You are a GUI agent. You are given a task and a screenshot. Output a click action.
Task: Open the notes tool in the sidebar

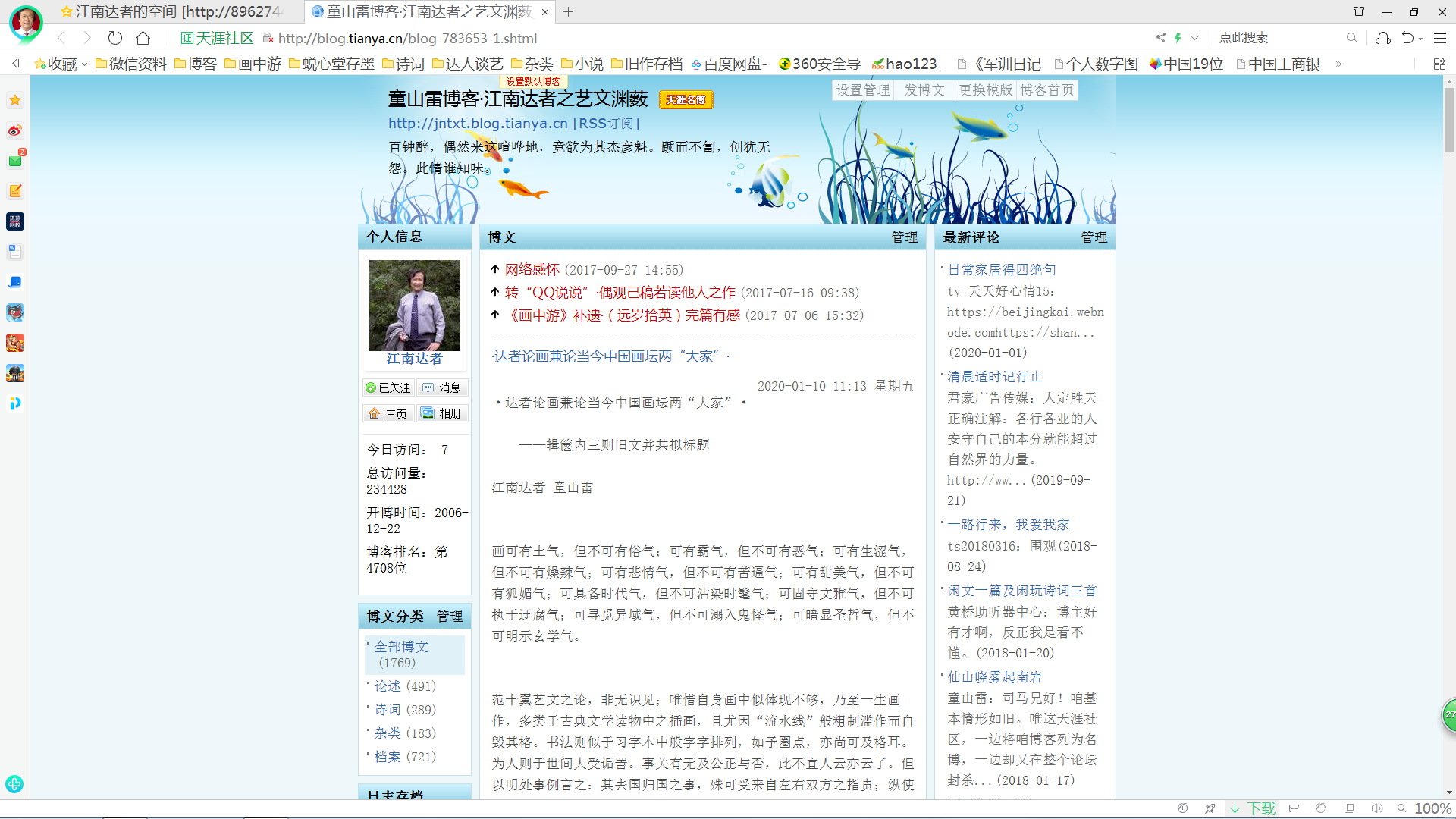pos(15,191)
